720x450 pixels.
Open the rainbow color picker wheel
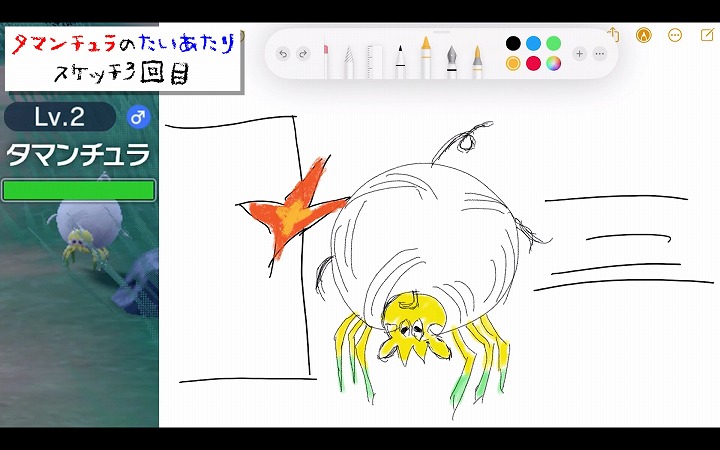(x=553, y=64)
